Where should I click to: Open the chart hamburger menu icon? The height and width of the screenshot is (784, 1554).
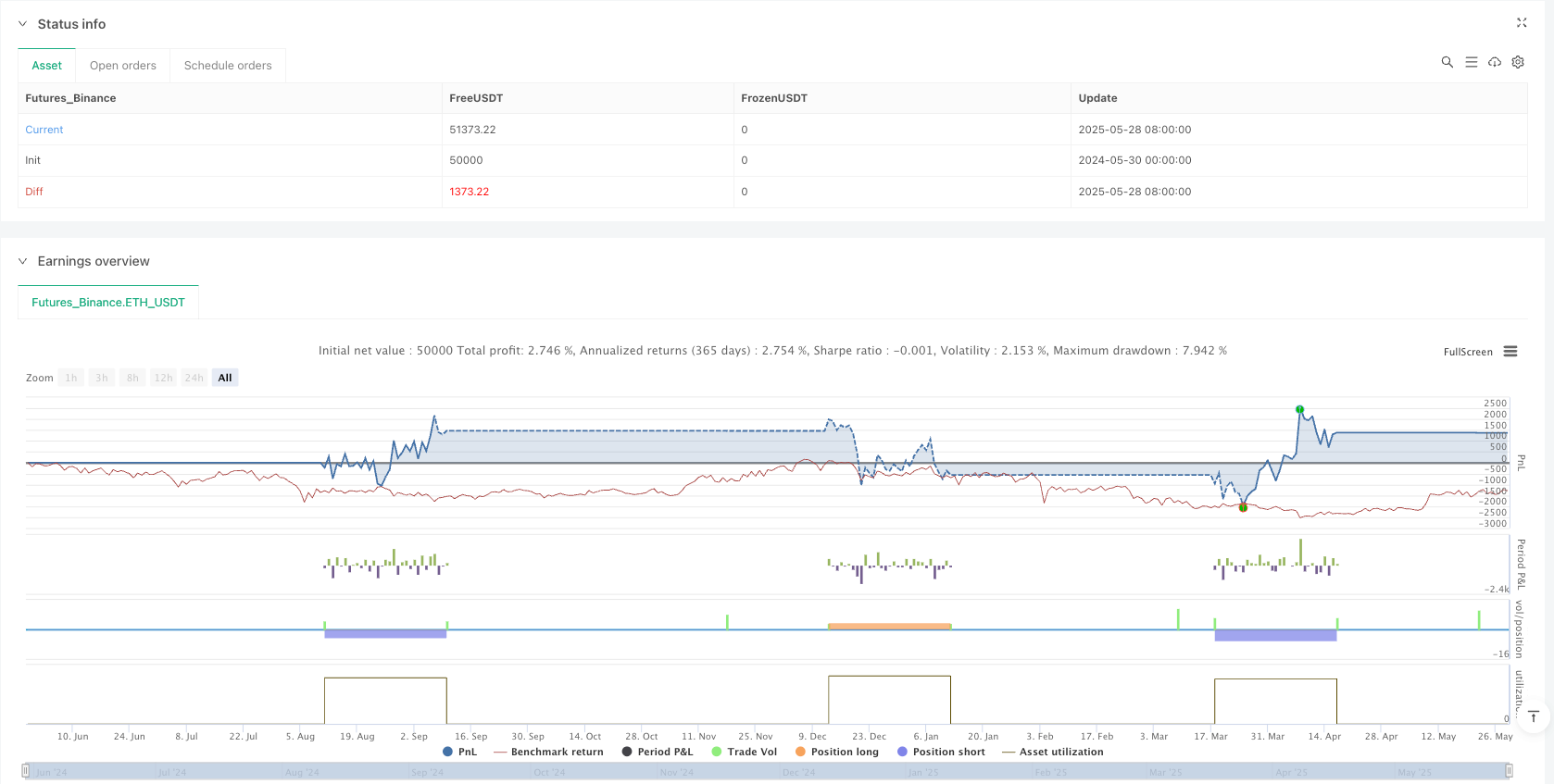pyautogui.click(x=1510, y=352)
